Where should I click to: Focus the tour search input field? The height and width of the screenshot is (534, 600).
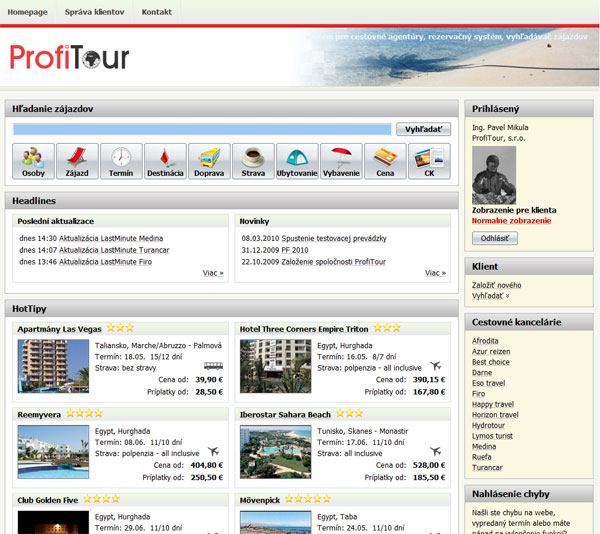pyautogui.click(x=202, y=129)
